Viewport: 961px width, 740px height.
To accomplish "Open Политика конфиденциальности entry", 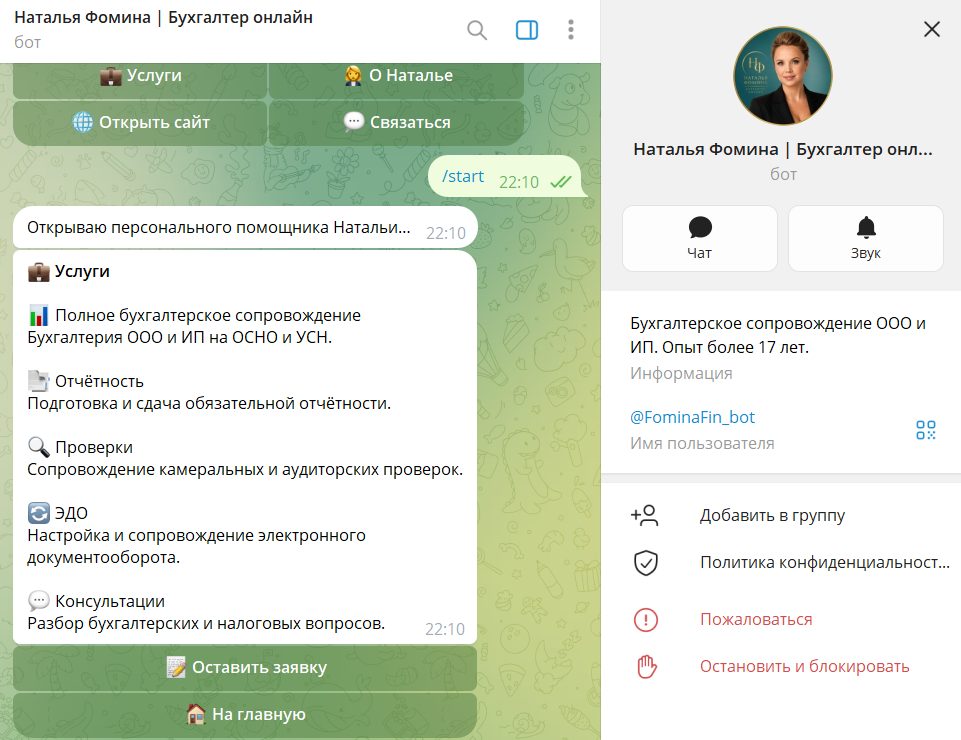I will click(x=781, y=563).
